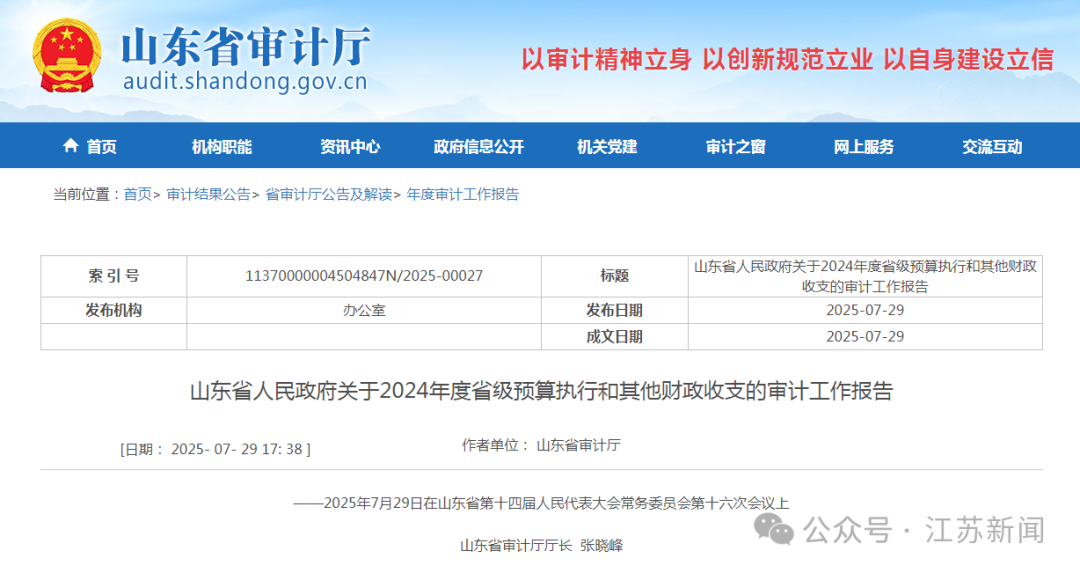Viewport: 1080px width, 573px height.
Task: Click the 山东省审计厅 site title
Action: pyautogui.click(x=246, y=45)
